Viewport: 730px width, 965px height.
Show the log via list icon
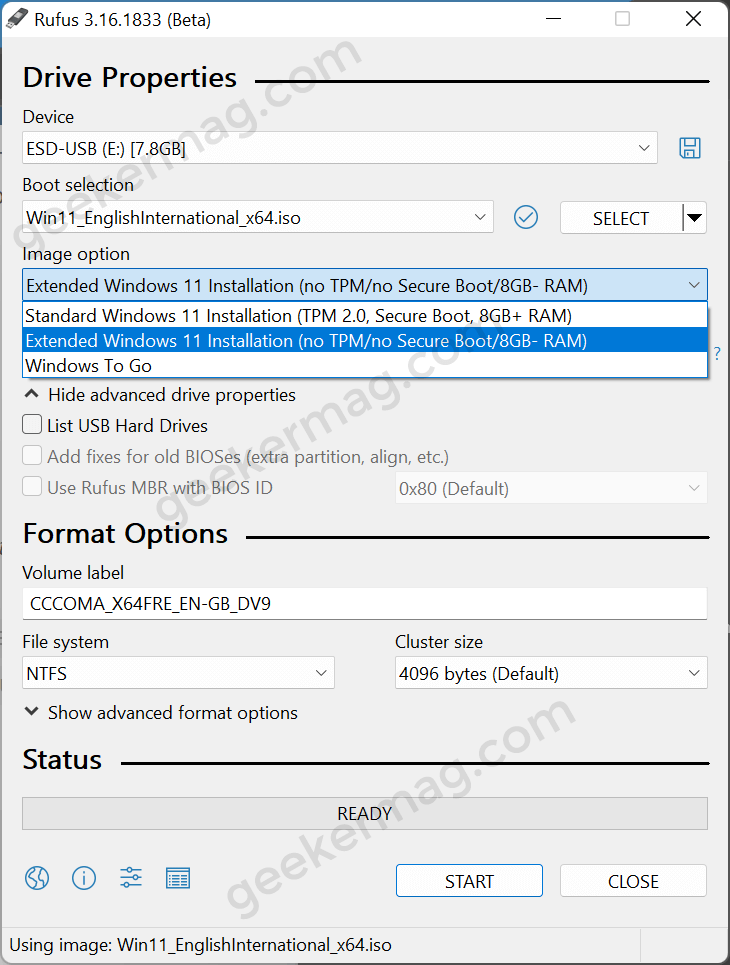click(178, 878)
